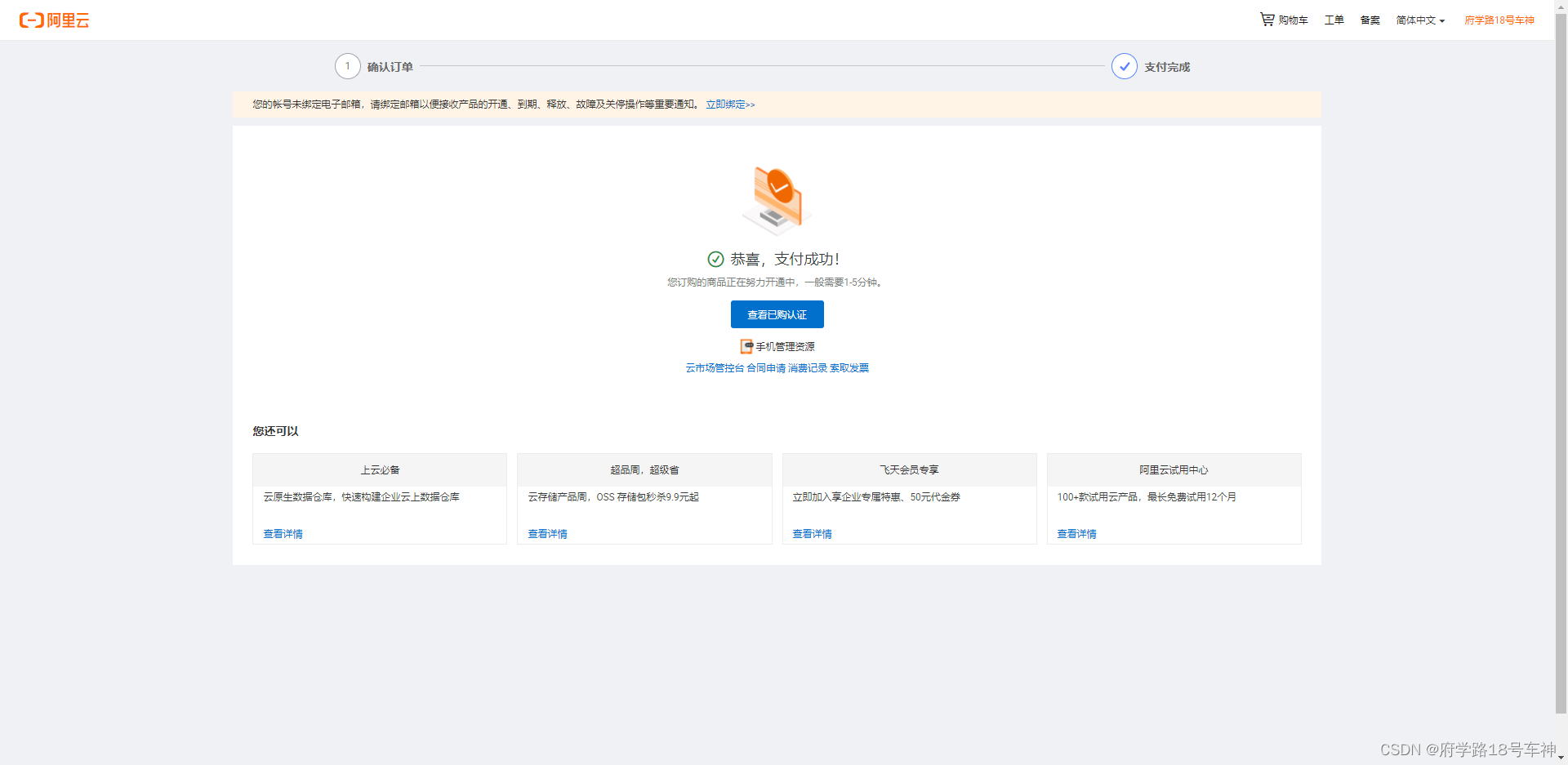Click the account name 府学路18号车神
The width and height of the screenshot is (1568, 765).
(1499, 20)
